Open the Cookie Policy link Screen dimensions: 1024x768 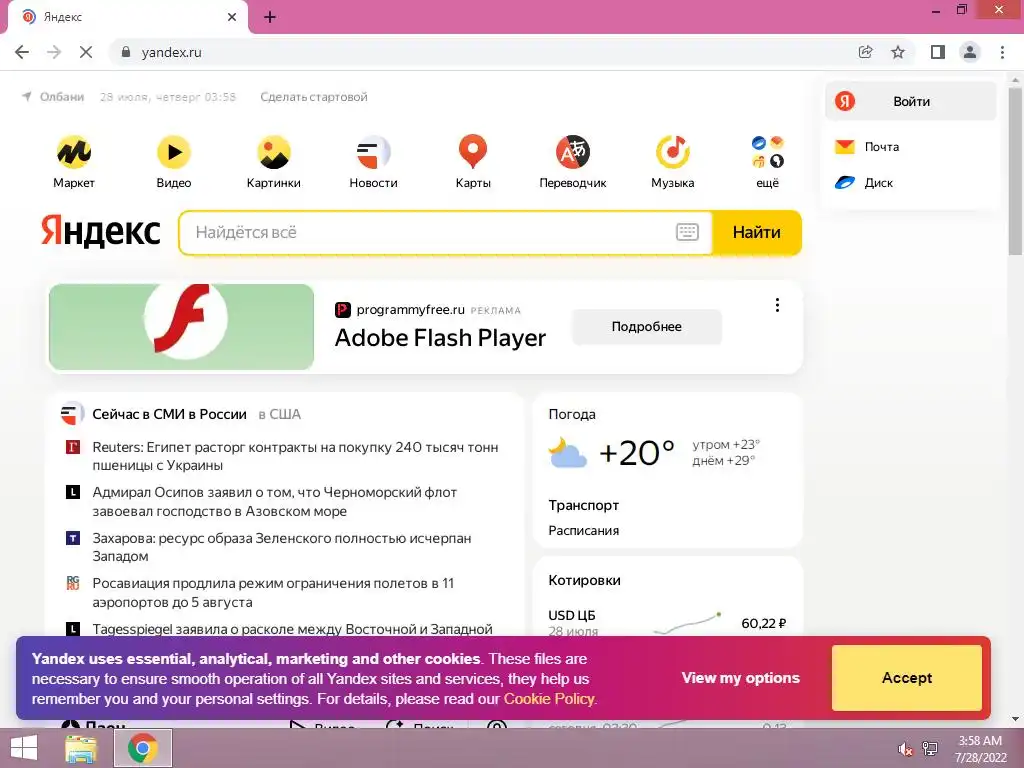point(549,699)
